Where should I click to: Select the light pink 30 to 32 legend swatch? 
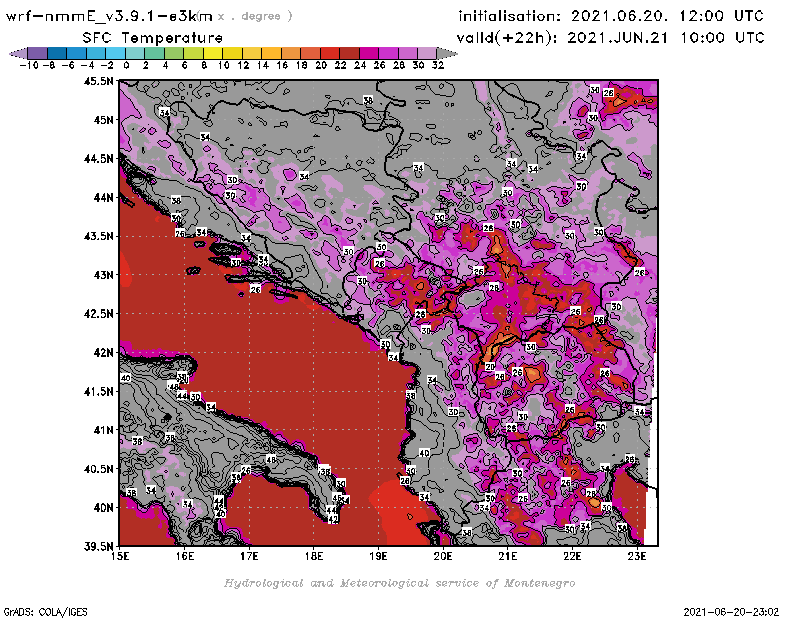(428, 54)
